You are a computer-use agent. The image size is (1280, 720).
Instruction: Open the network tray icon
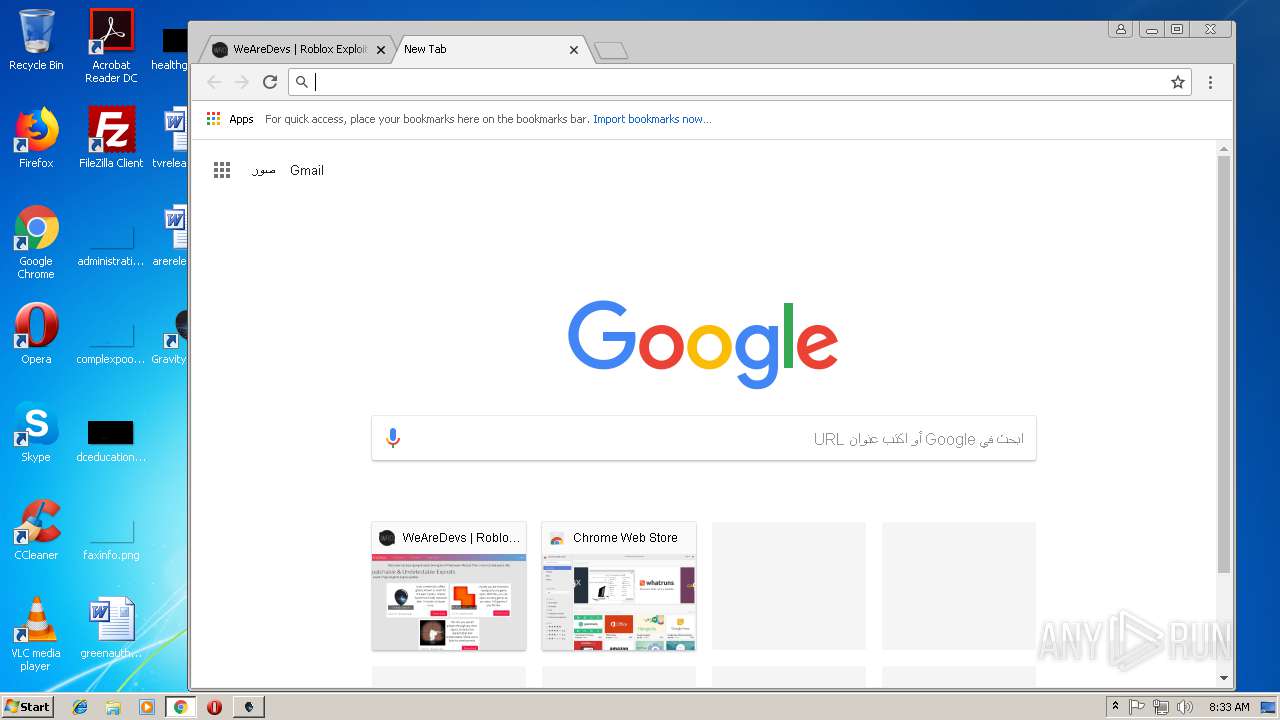[x=1161, y=707]
